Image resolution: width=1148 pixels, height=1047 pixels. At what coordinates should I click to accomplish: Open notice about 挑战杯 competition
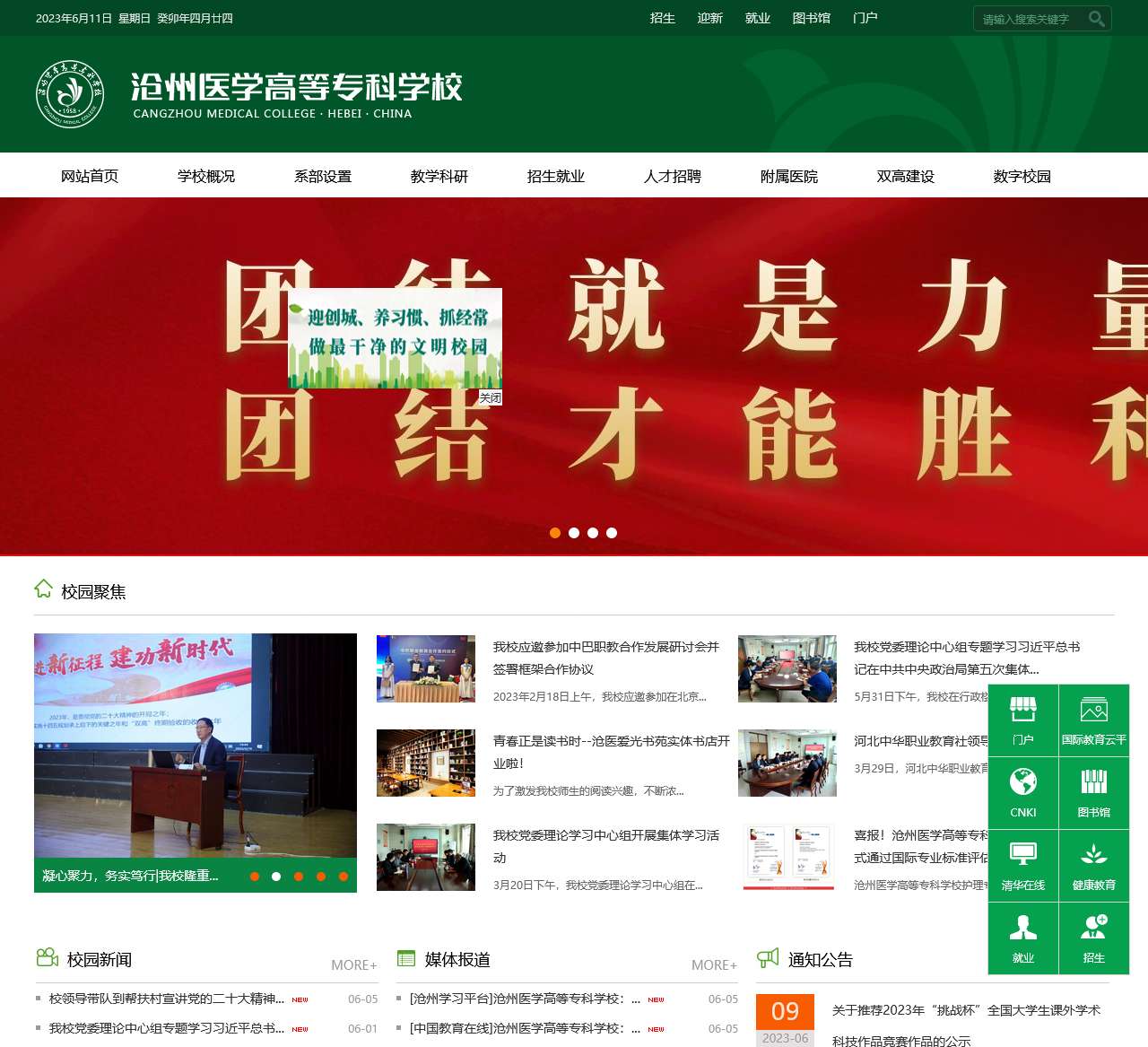966,1025
